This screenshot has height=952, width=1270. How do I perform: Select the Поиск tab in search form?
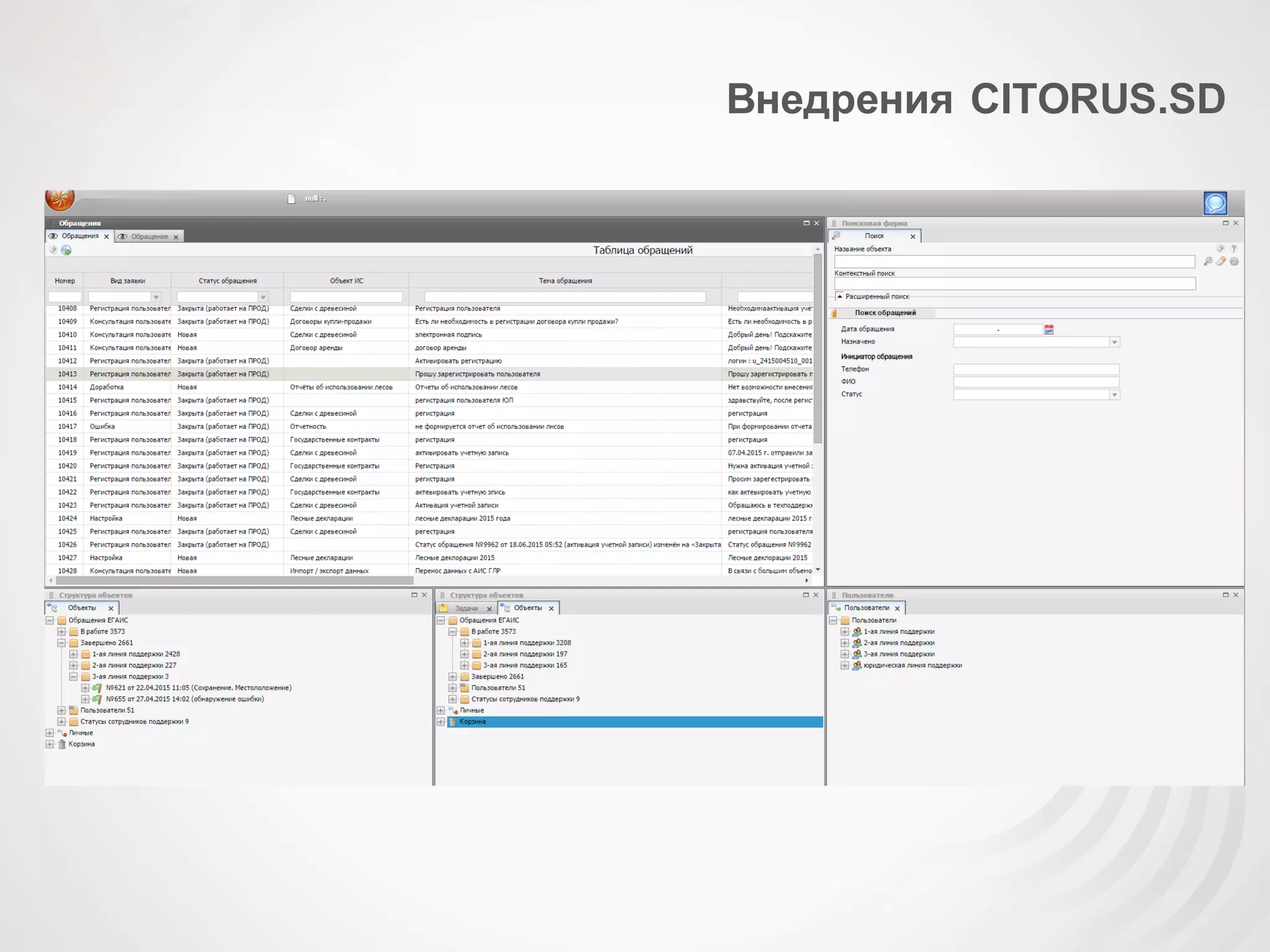coord(874,236)
